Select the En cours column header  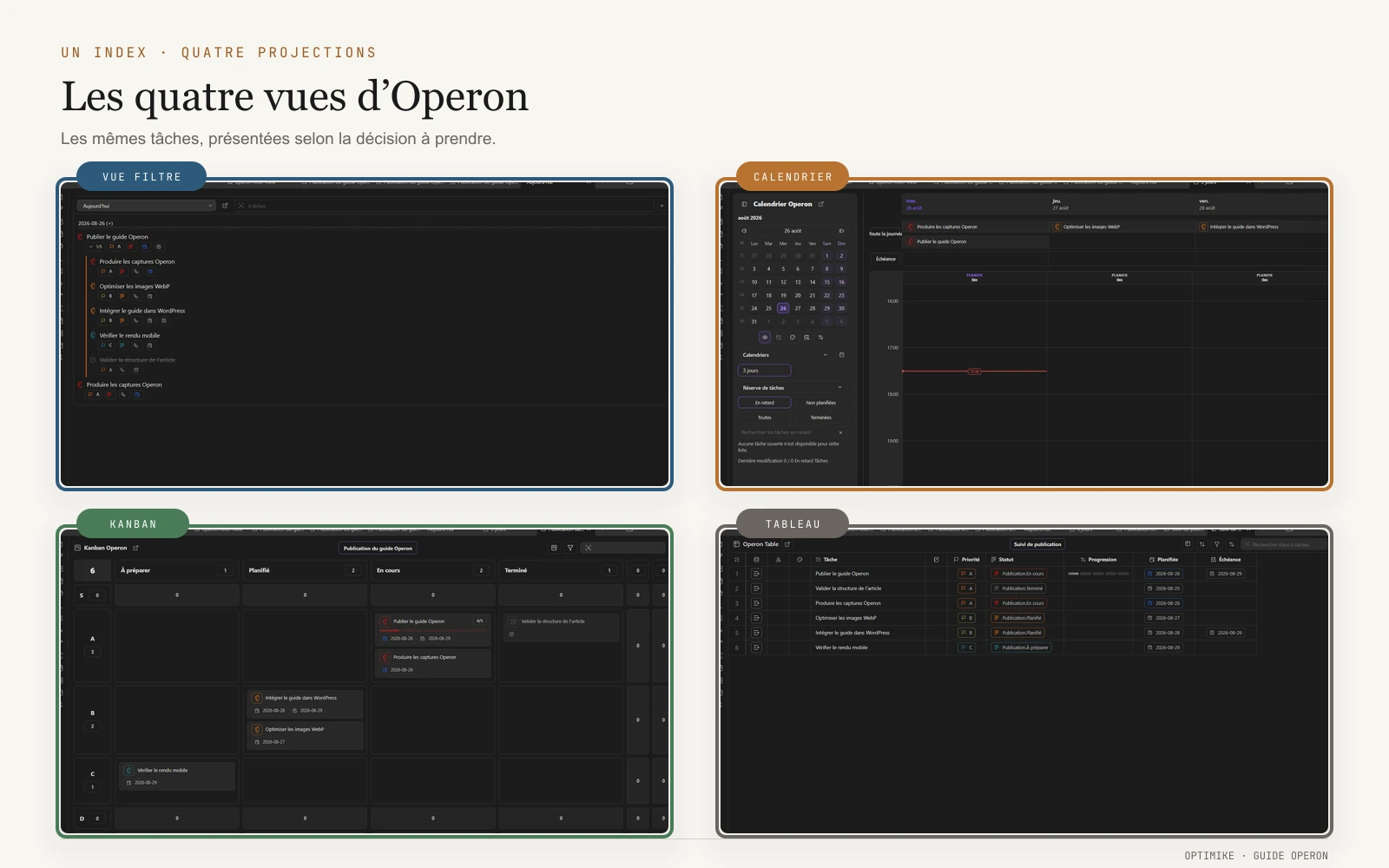coord(433,570)
